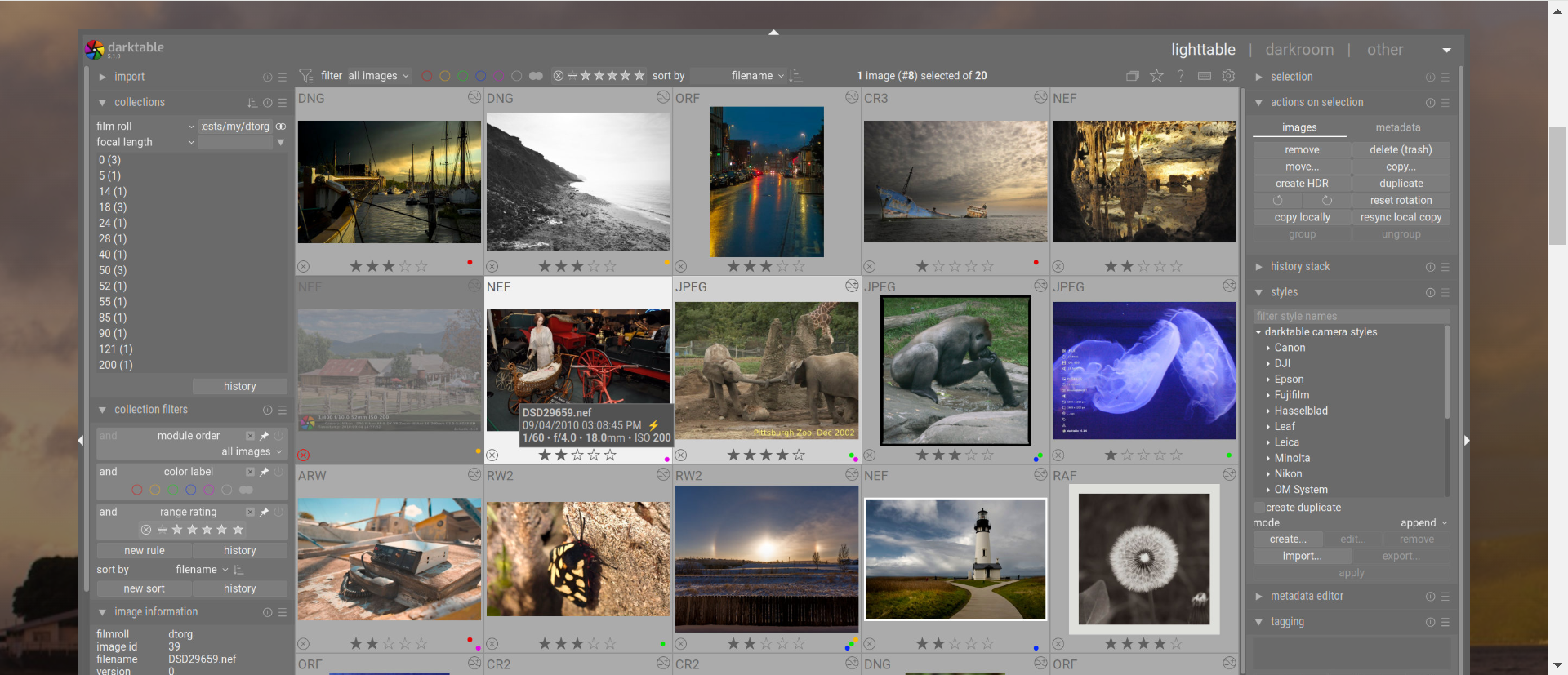Toggle color label and/or mode in top filter
The width and height of the screenshot is (1568, 675).
536,76
